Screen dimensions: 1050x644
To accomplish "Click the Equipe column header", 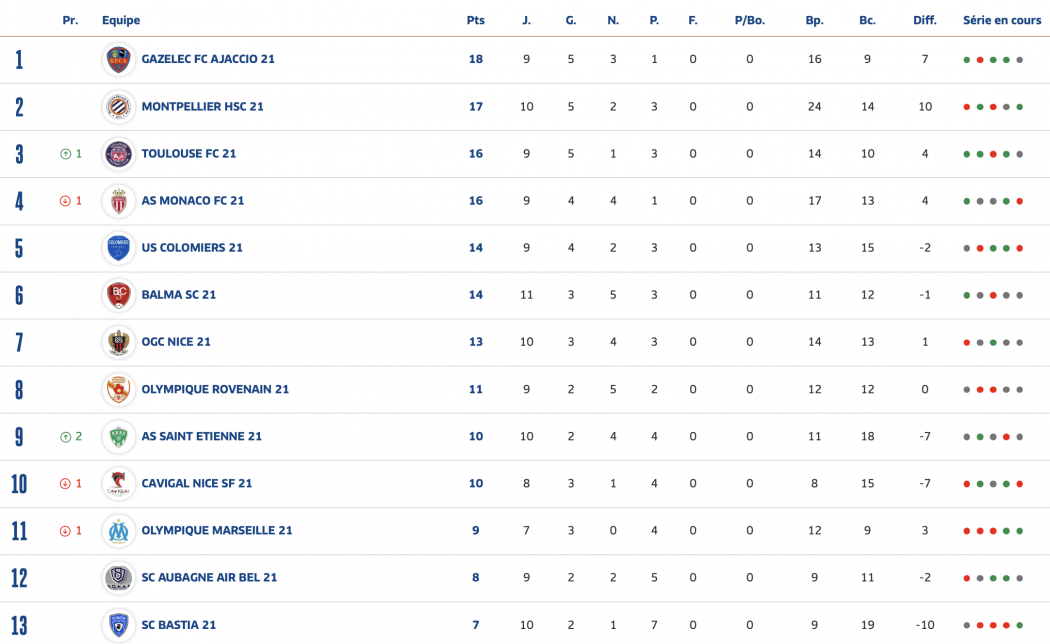I will tap(121, 21).
